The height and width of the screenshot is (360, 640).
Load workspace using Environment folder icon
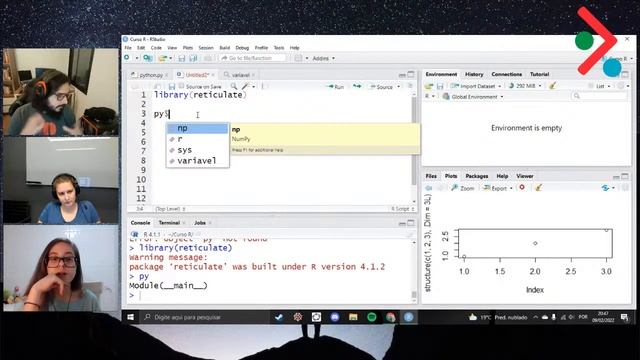[x=429, y=86]
